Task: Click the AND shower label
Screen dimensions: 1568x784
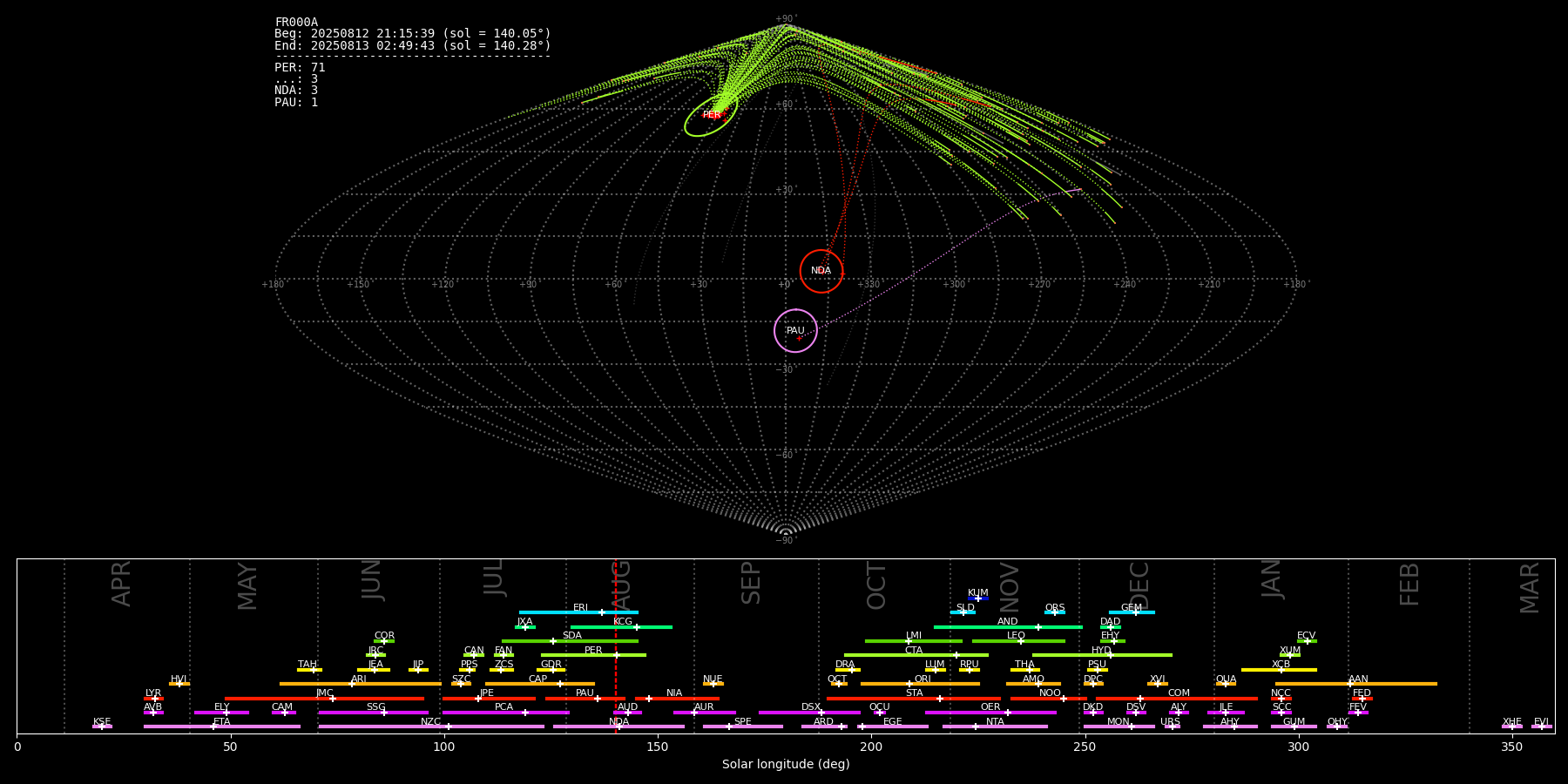Action: (x=1007, y=622)
